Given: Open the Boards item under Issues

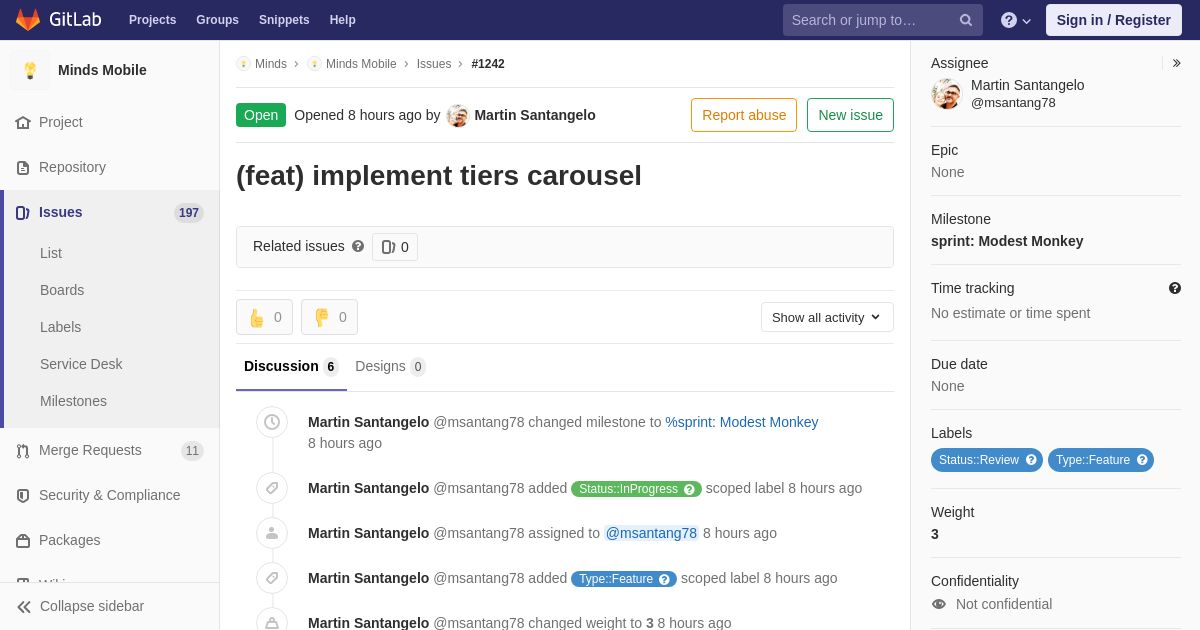Looking at the screenshot, I should [62, 290].
